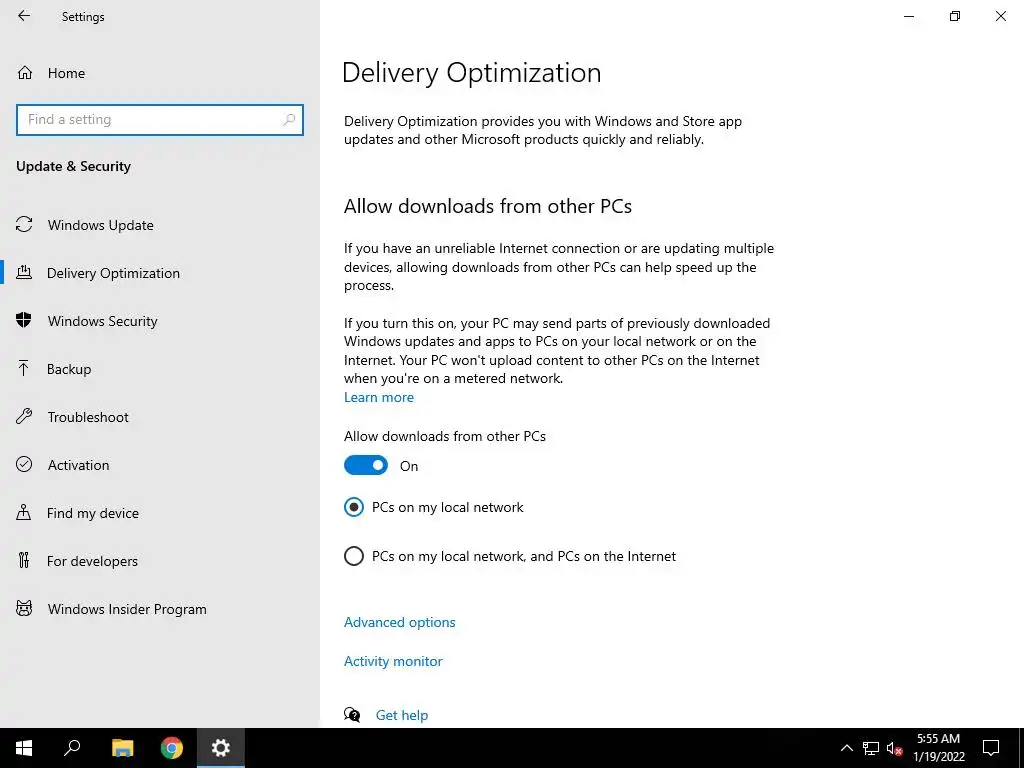Click the Delivery Optimization page heading
This screenshot has height=768, width=1024.
pyautogui.click(x=472, y=72)
